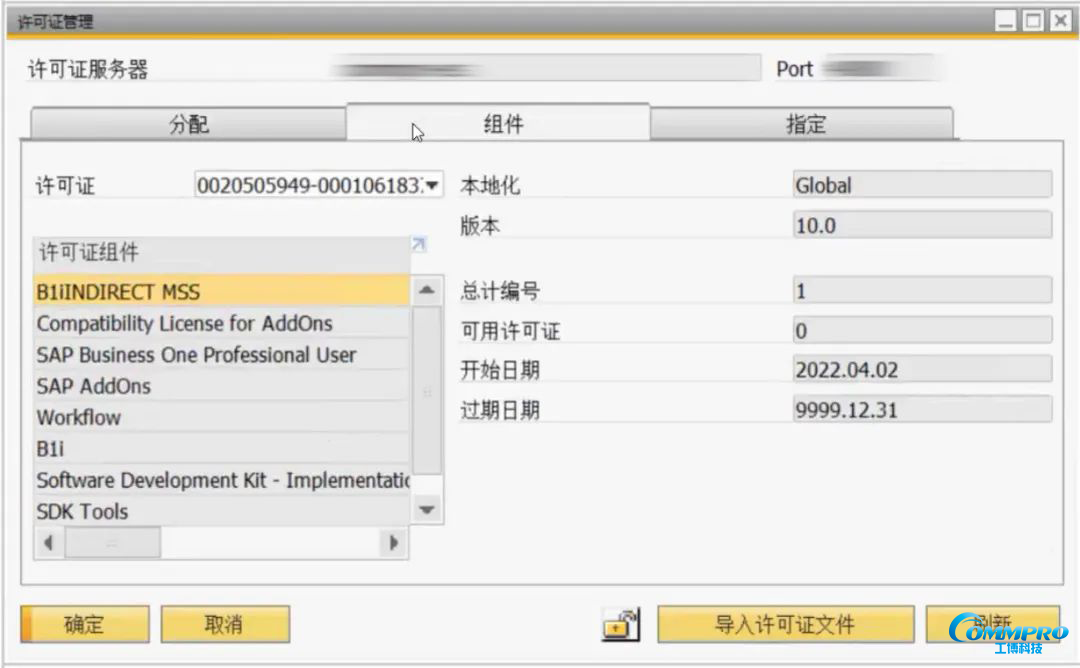1080x668 pixels.
Task: Click the unlock padlock icon near the bottom
Action: pos(620,624)
